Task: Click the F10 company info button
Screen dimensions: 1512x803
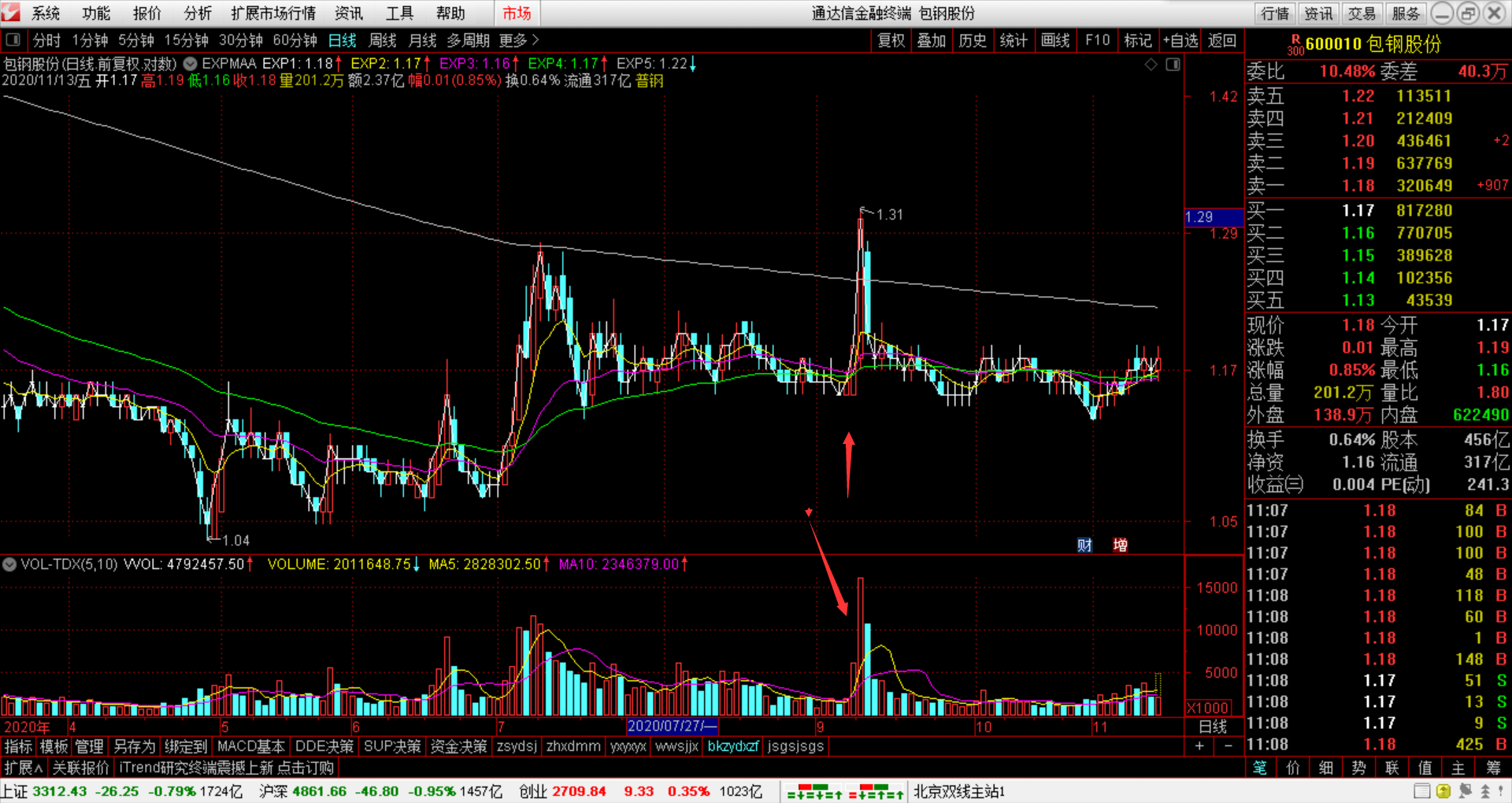Action: [1097, 40]
